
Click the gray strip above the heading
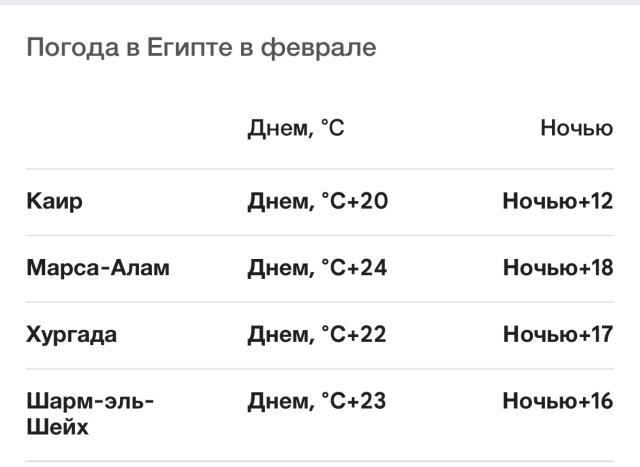[x=320, y=3]
